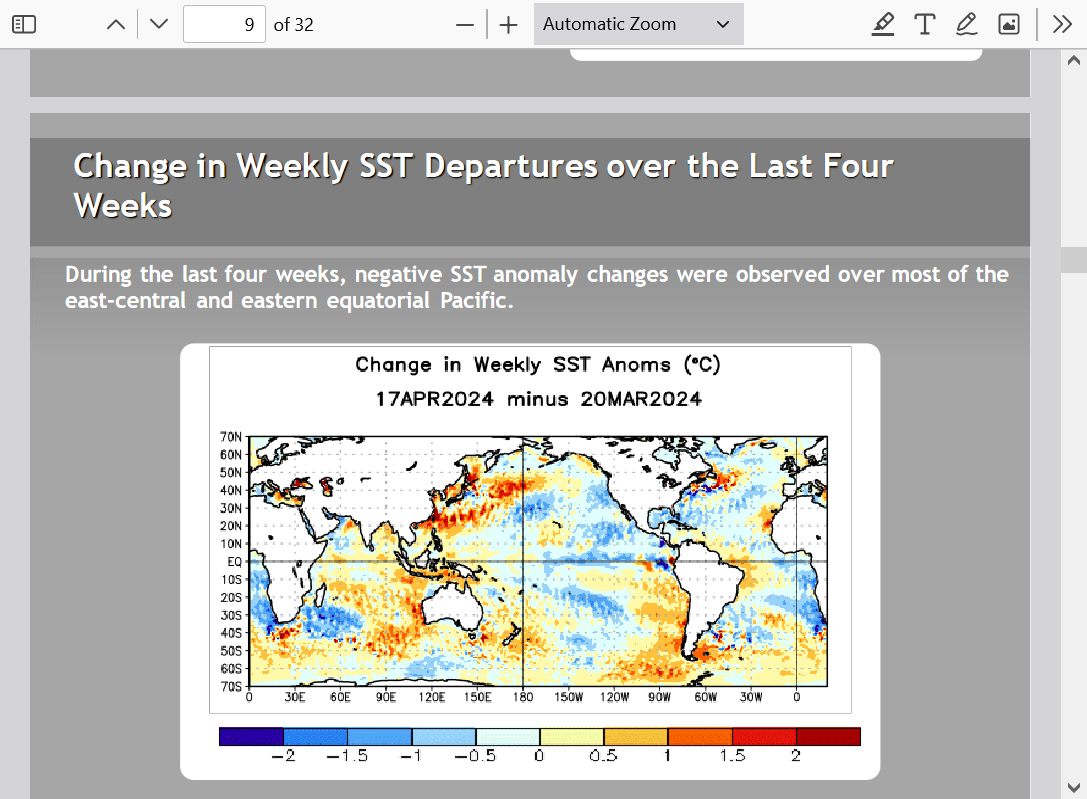Go to the next page

point(159,24)
